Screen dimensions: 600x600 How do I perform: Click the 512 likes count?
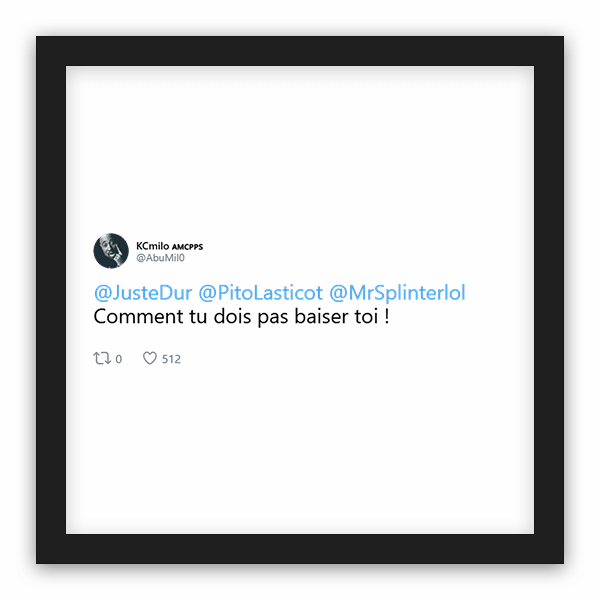tap(171, 359)
